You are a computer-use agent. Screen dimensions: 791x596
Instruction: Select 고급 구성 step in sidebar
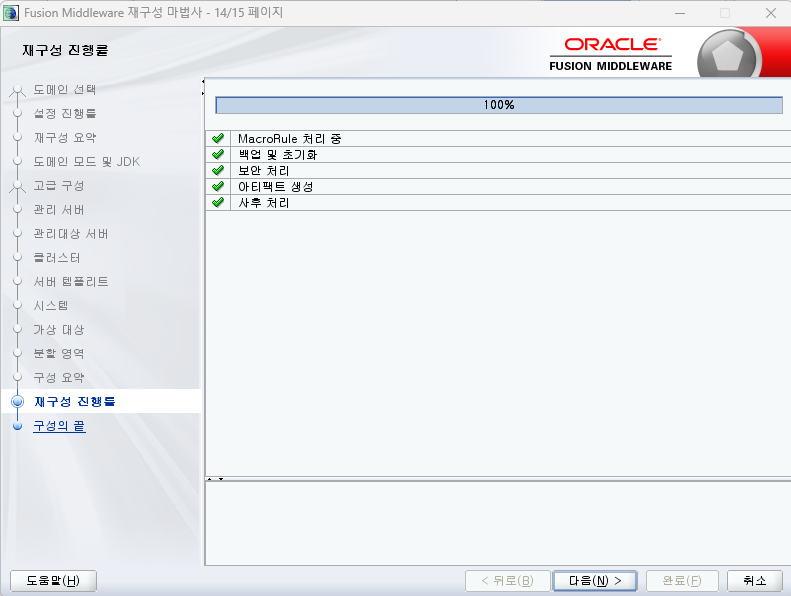point(59,186)
